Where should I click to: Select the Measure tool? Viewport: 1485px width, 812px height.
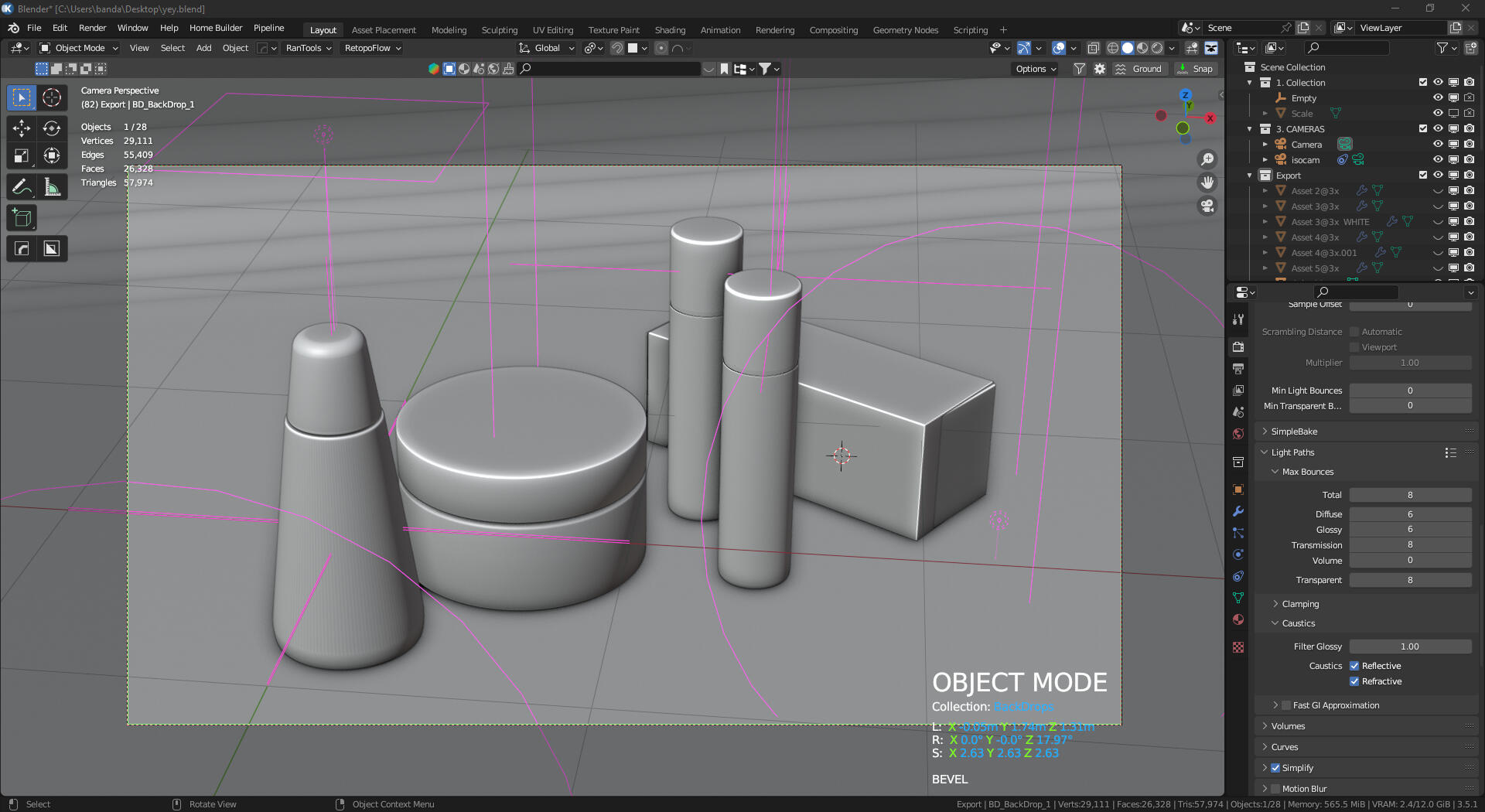[52, 186]
